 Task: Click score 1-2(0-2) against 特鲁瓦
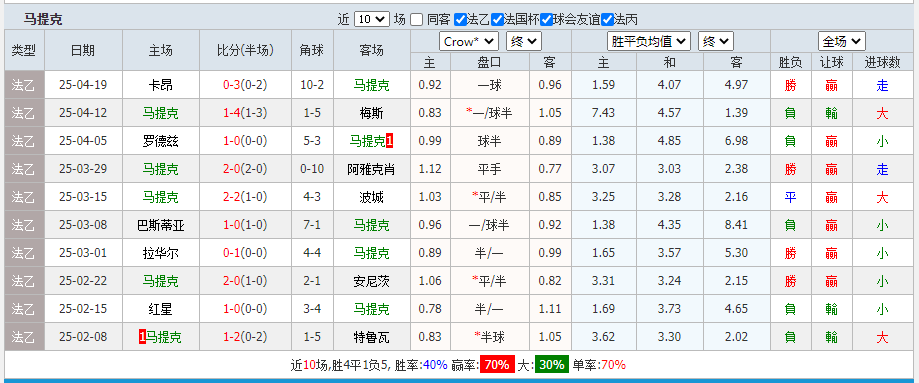click(x=245, y=337)
